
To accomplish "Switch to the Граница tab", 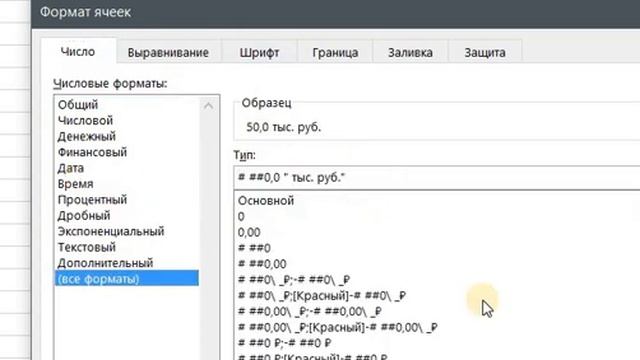I will pos(335,52).
